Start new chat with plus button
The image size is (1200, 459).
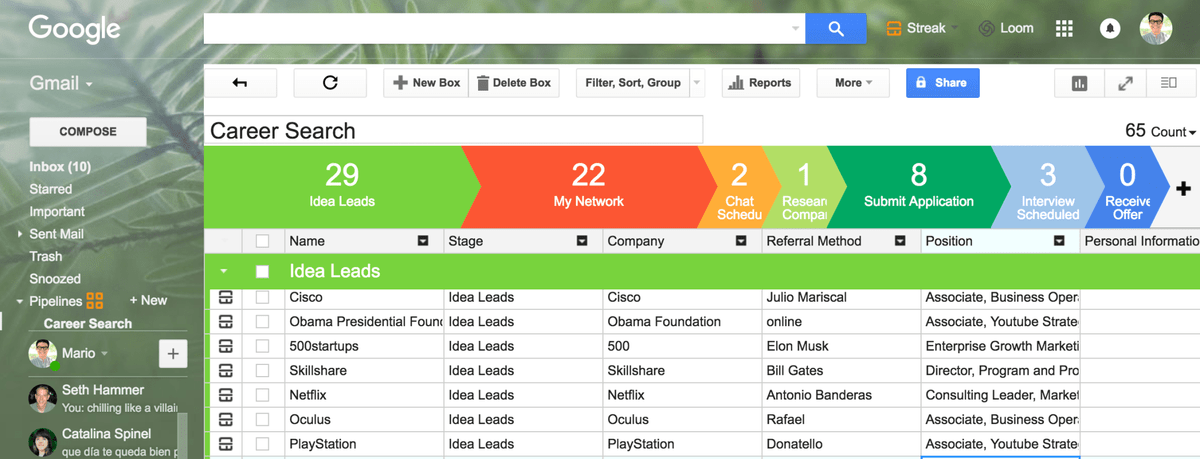click(x=172, y=353)
